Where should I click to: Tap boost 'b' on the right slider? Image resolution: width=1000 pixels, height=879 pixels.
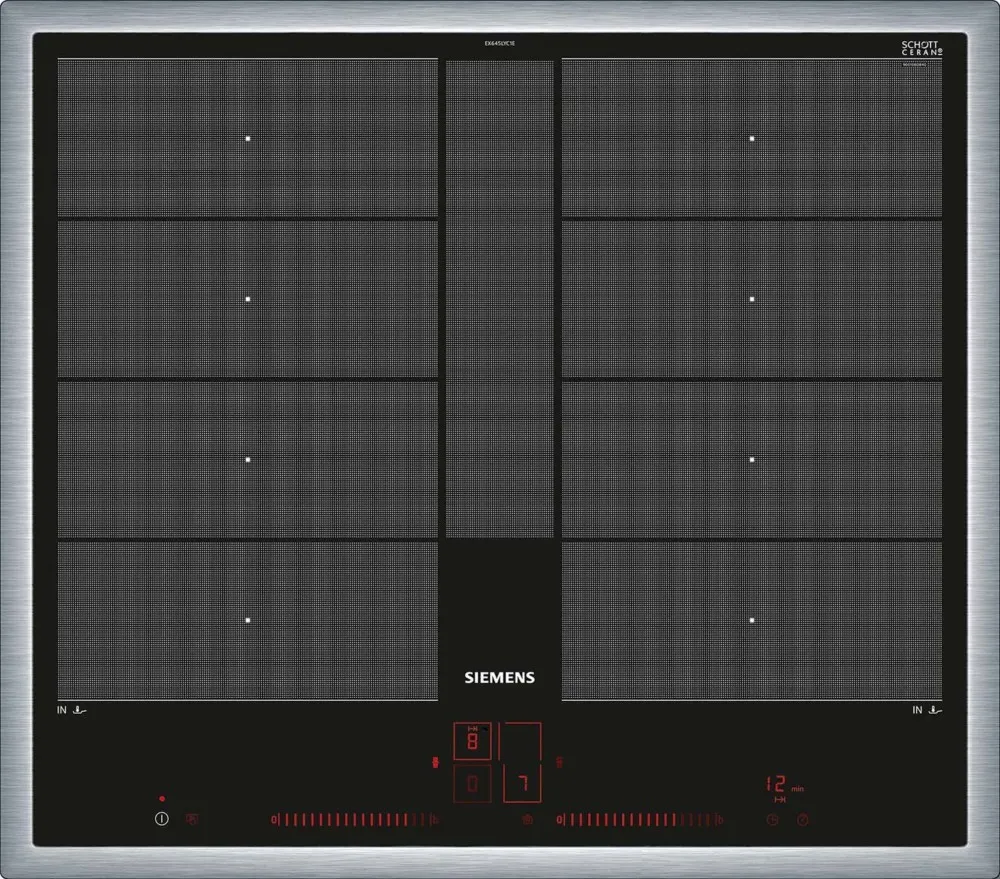tap(720, 820)
